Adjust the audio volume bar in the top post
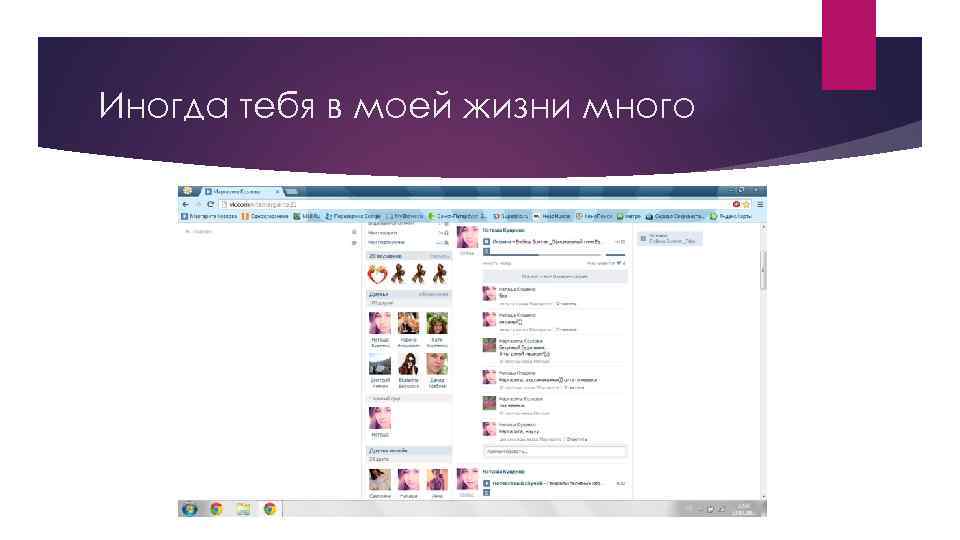Screen dimensions: 960x540 615,253
